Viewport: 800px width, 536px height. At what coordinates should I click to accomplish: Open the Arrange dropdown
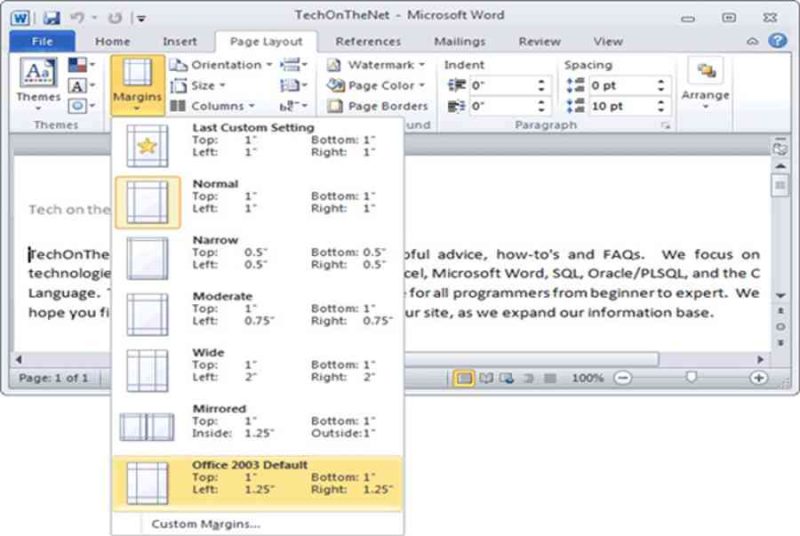point(705,85)
